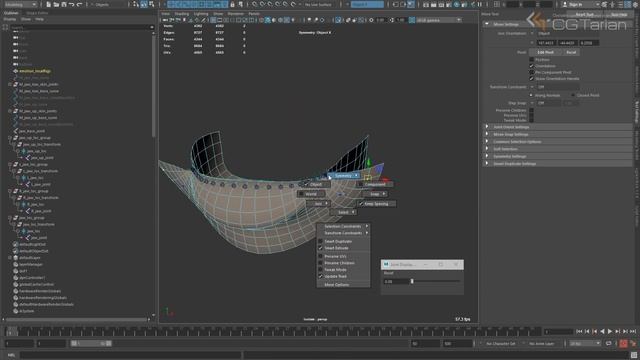Undo the last action via the status line
Image resolution: width=640 pixels, height=360 pixels.
pyautogui.click(x=72, y=4)
